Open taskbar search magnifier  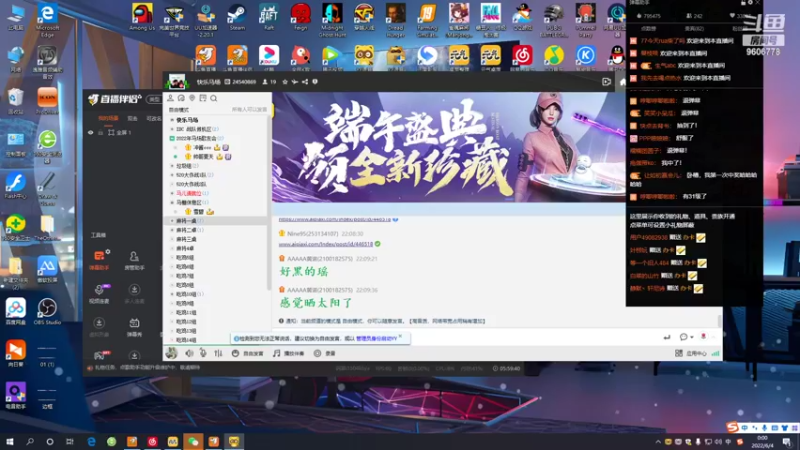30,442
